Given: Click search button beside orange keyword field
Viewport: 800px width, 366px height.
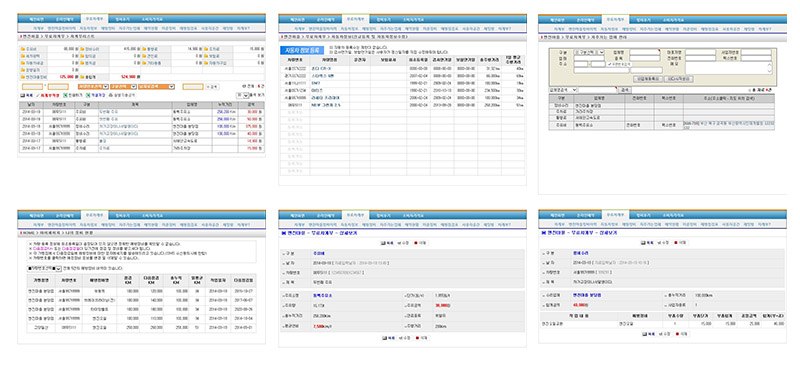Looking at the screenshot, I should click(212, 87).
